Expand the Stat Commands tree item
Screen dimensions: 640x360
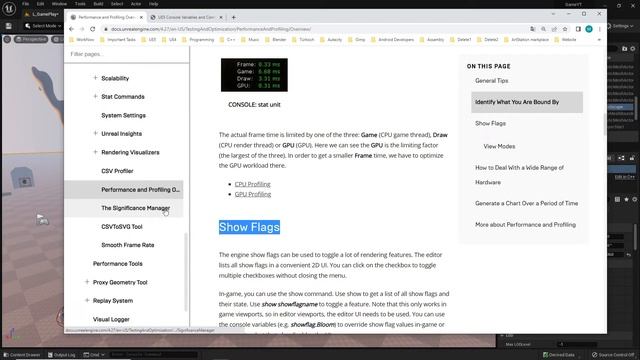(x=95, y=96)
